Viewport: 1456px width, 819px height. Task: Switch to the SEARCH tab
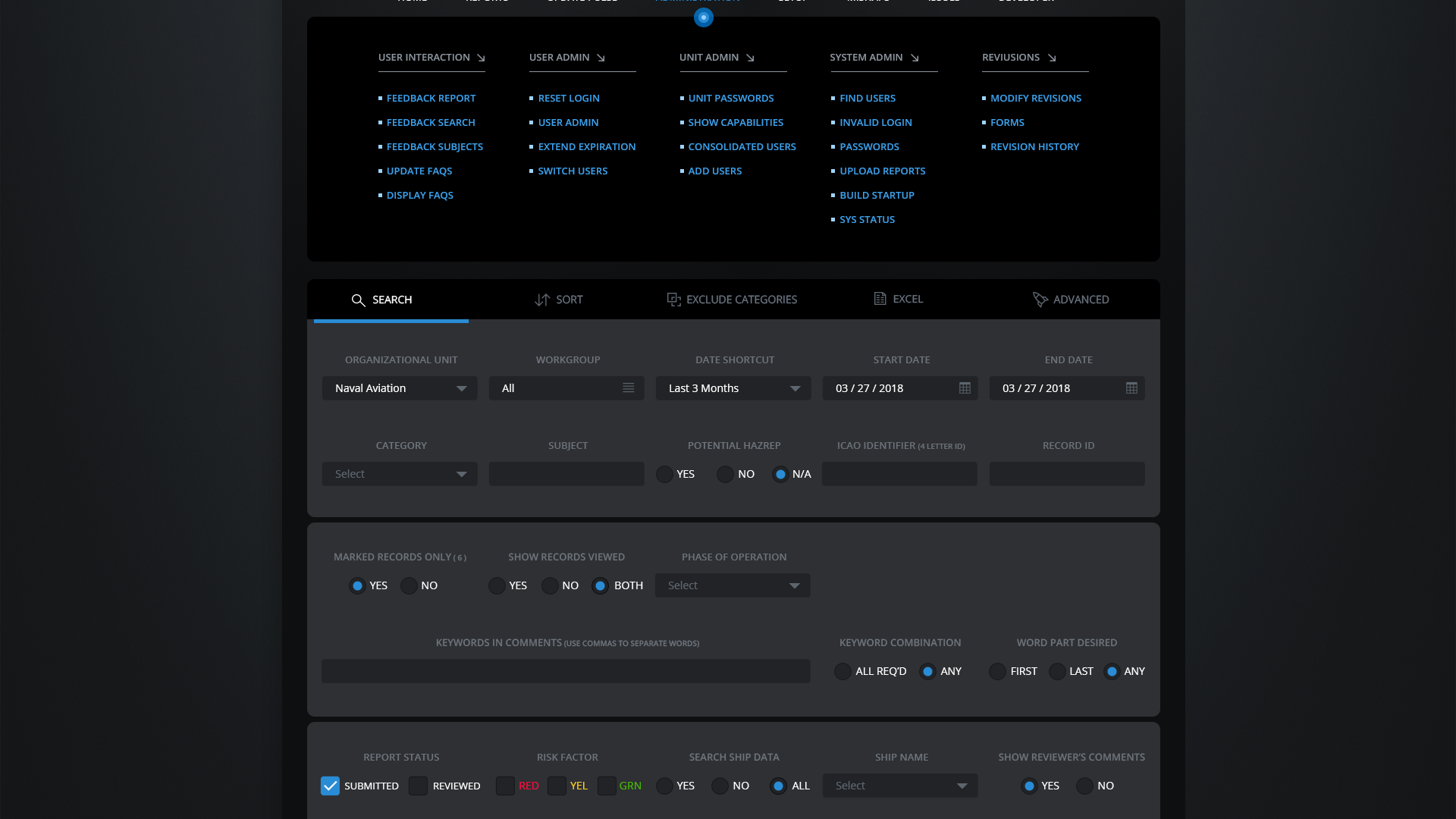click(391, 300)
